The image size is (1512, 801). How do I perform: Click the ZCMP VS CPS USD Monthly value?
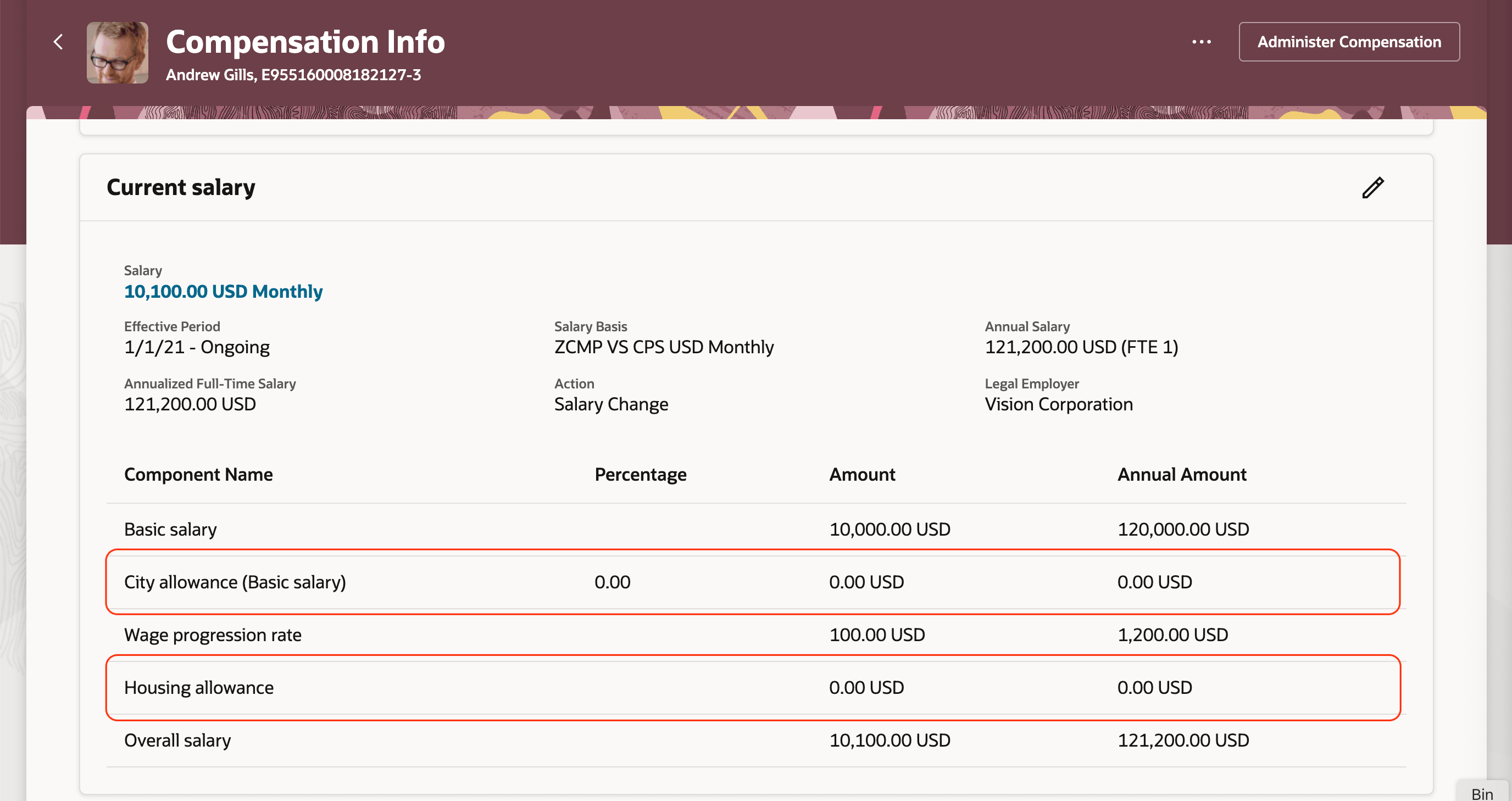pyautogui.click(x=664, y=347)
